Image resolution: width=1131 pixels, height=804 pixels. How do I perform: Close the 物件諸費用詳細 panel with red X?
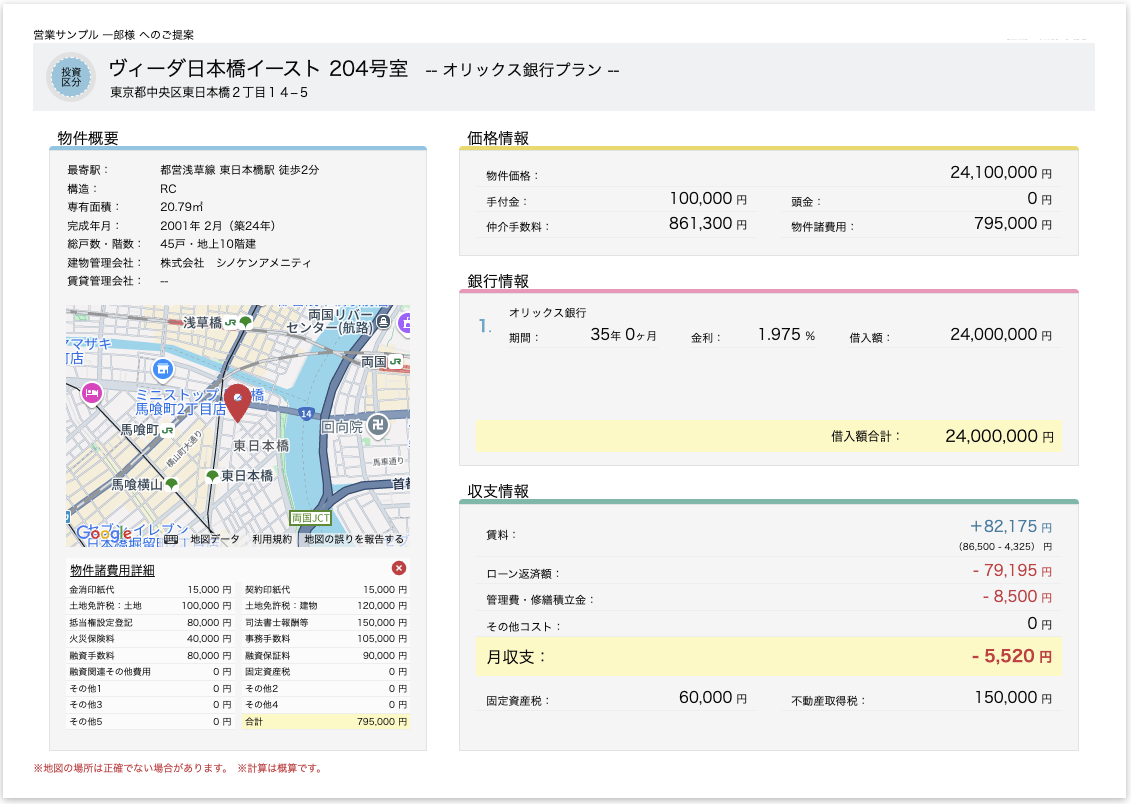click(x=399, y=568)
